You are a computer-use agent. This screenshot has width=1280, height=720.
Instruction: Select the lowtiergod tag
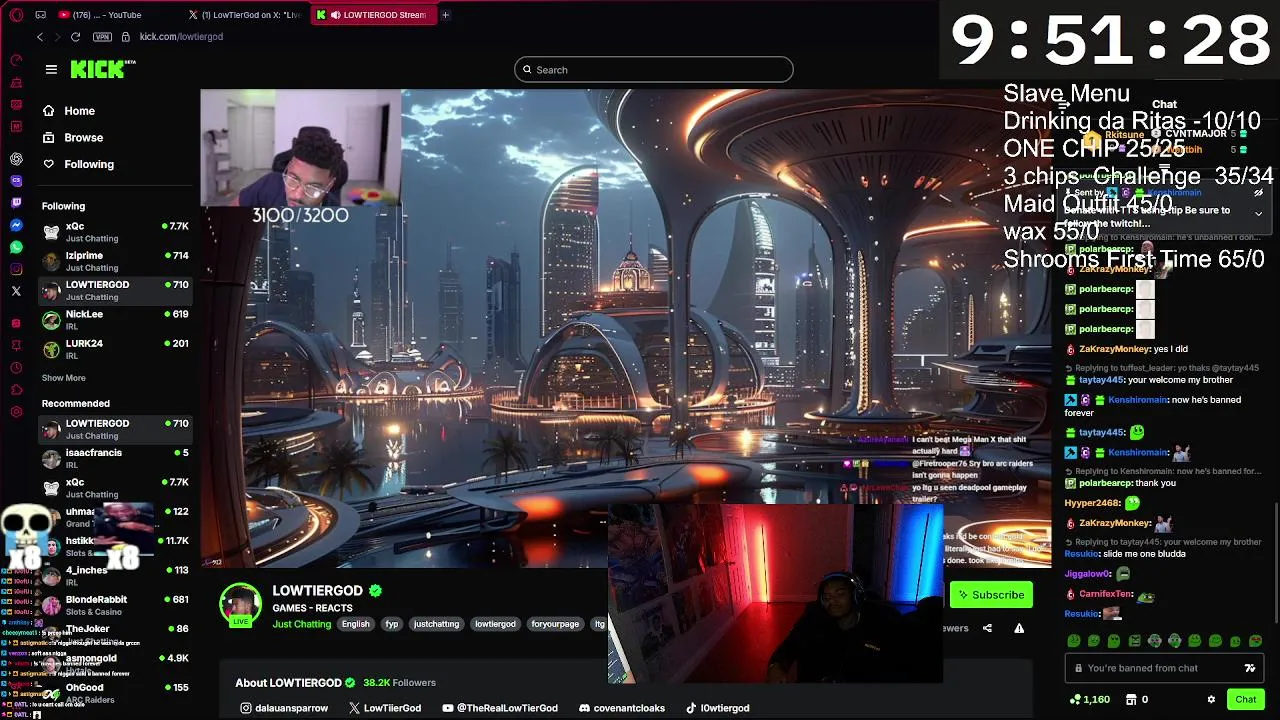coord(495,624)
